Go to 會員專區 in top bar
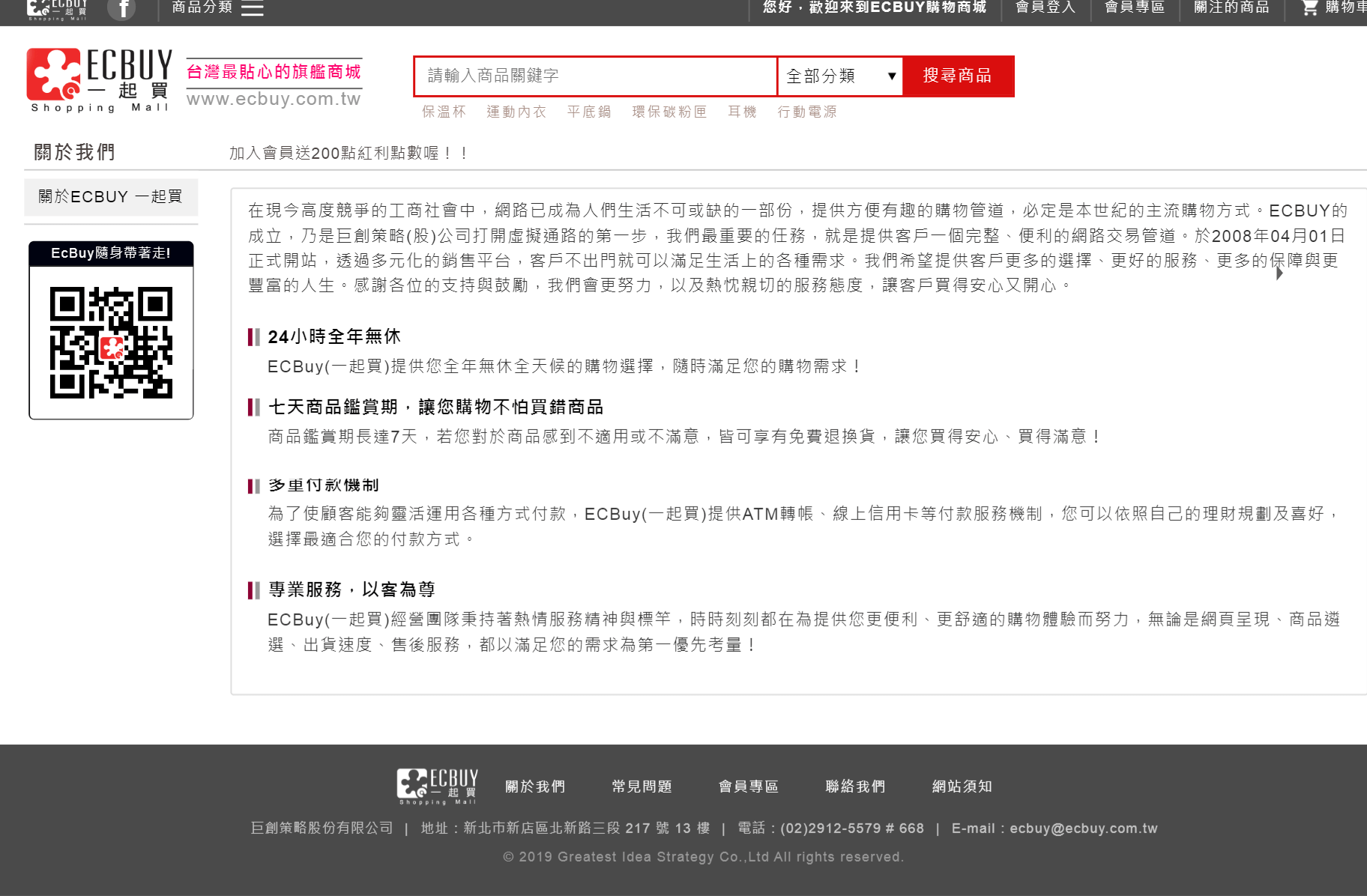This screenshot has width=1367, height=896. coord(1135,7)
